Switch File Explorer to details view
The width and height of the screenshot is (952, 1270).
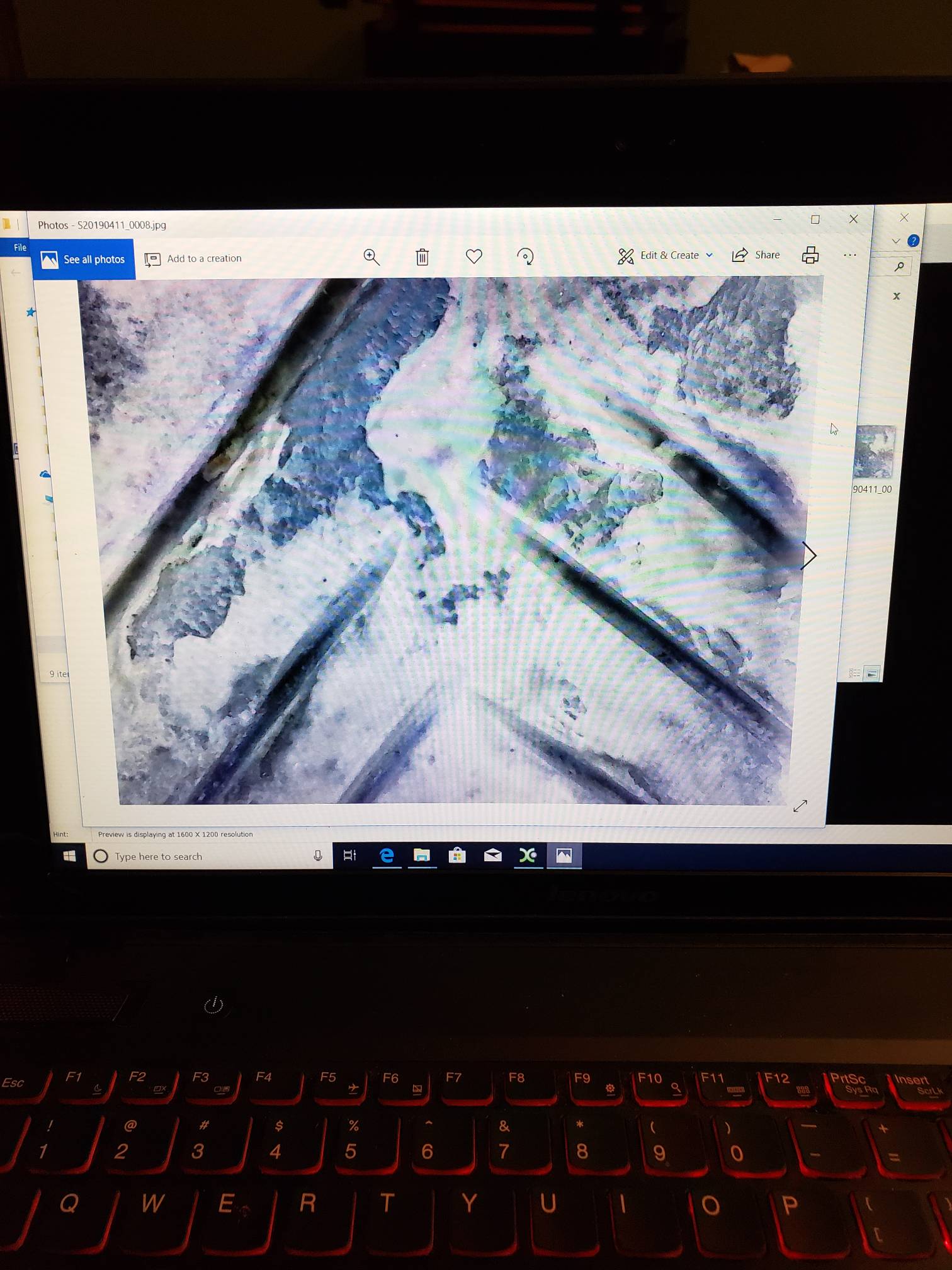point(854,673)
